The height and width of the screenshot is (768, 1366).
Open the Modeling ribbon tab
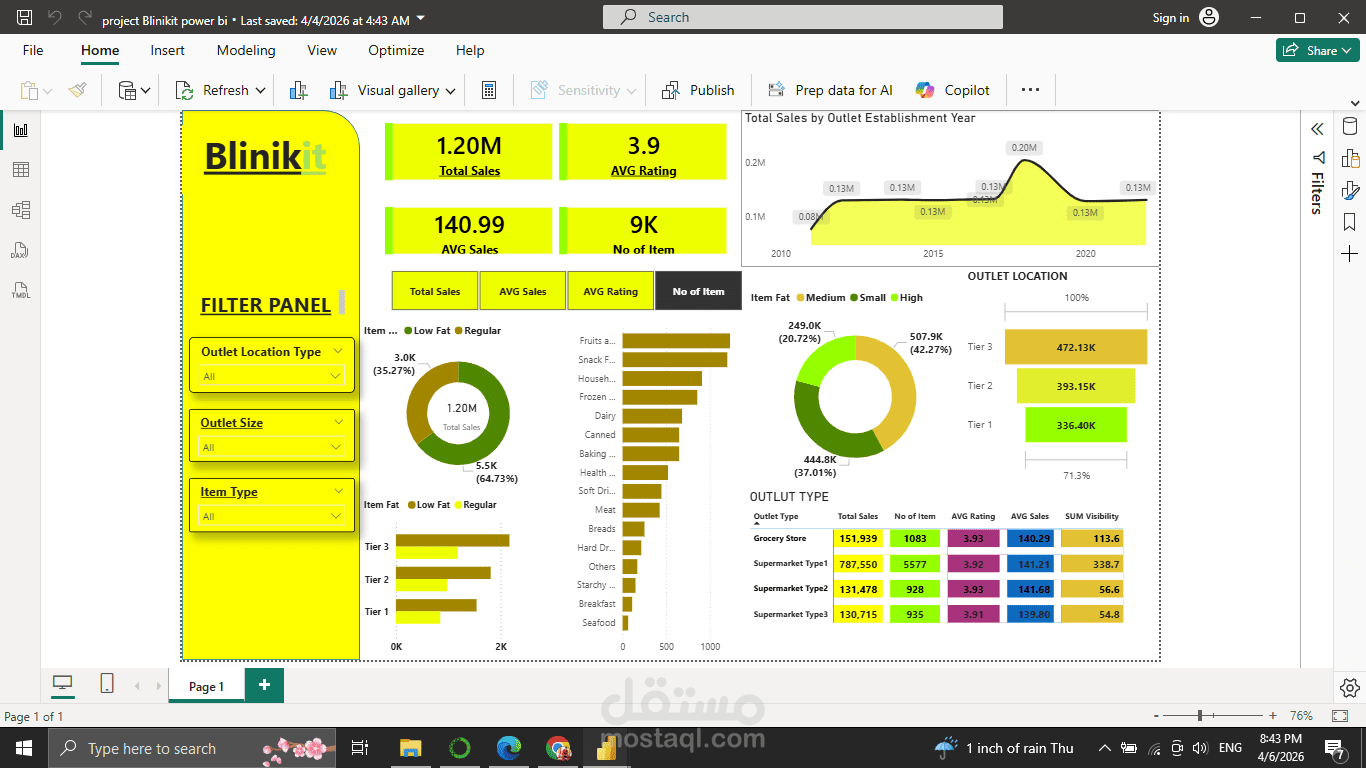coord(246,50)
